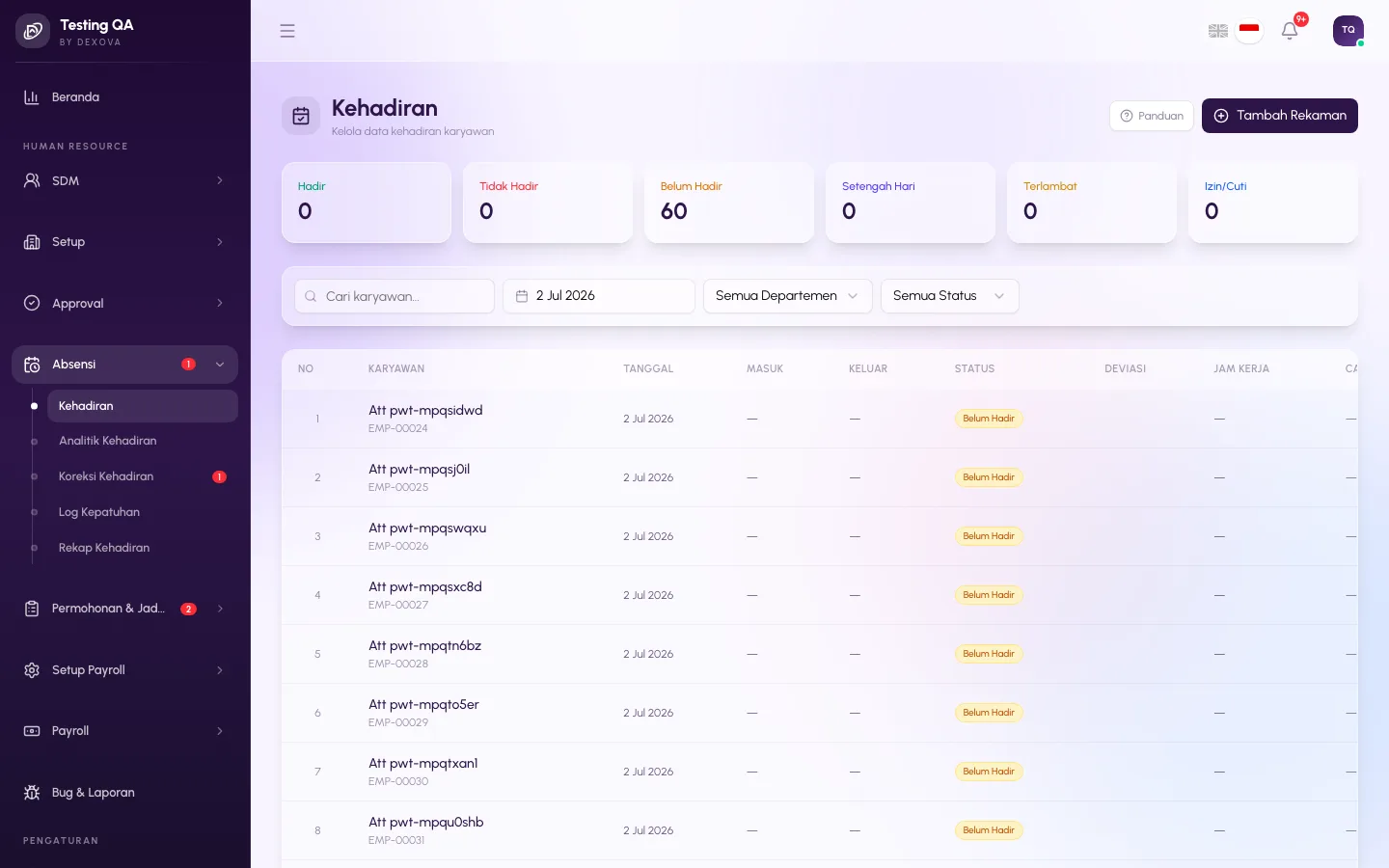Click the help icon in Panduan
Image resolution: width=1389 pixels, height=868 pixels.
1127,116
